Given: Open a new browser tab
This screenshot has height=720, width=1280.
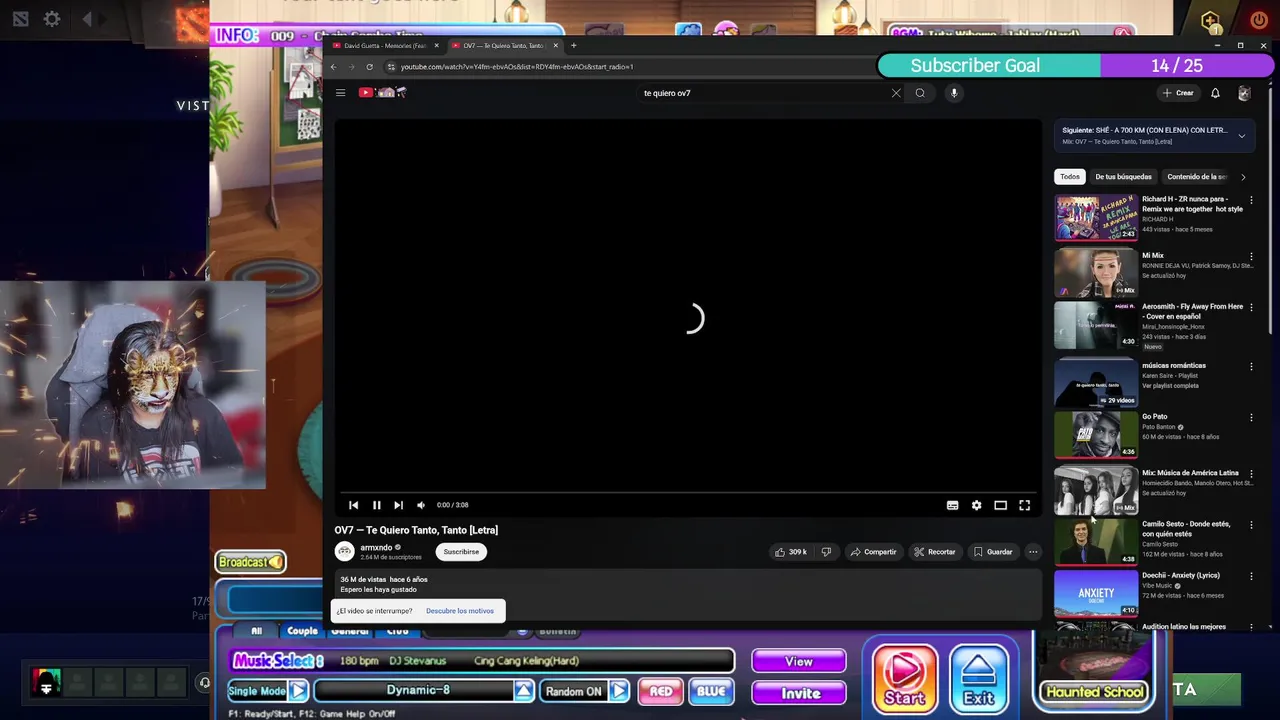Looking at the screenshot, I should coord(573,45).
